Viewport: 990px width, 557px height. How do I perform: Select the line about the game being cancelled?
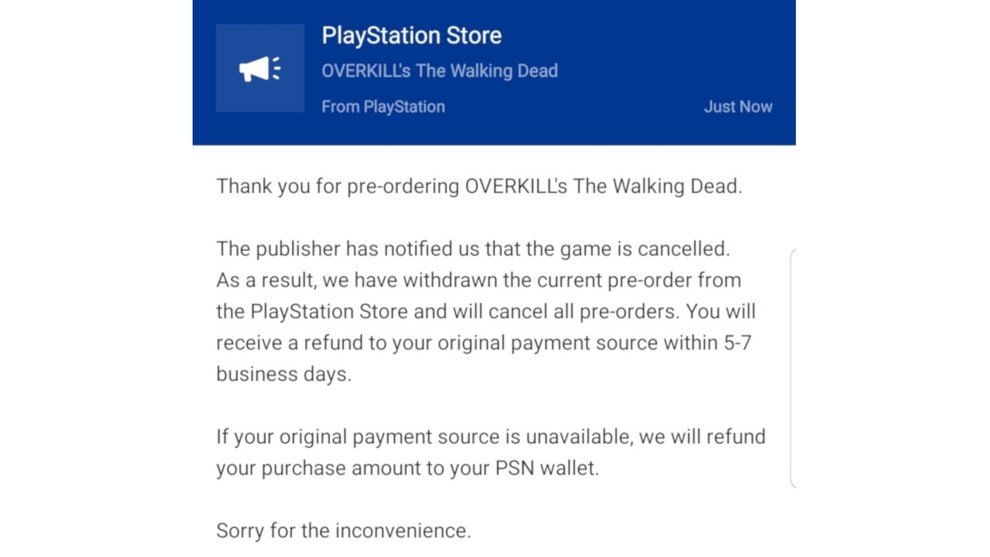tap(473, 249)
